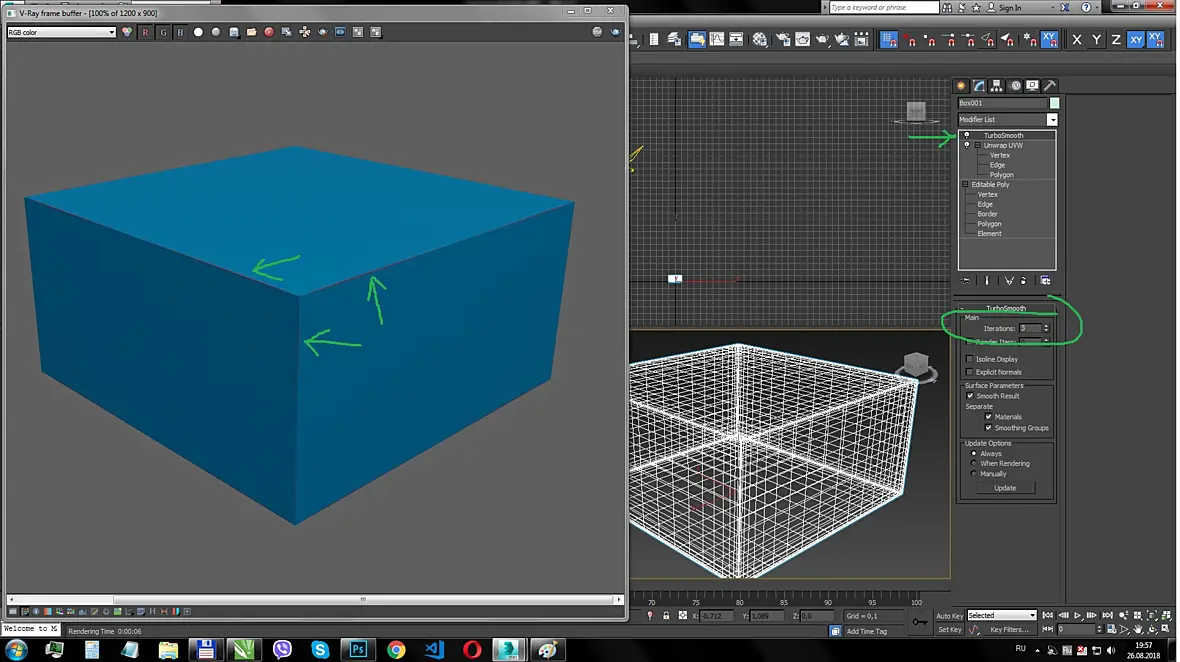Open Photoshop from the taskbar

(x=357, y=648)
